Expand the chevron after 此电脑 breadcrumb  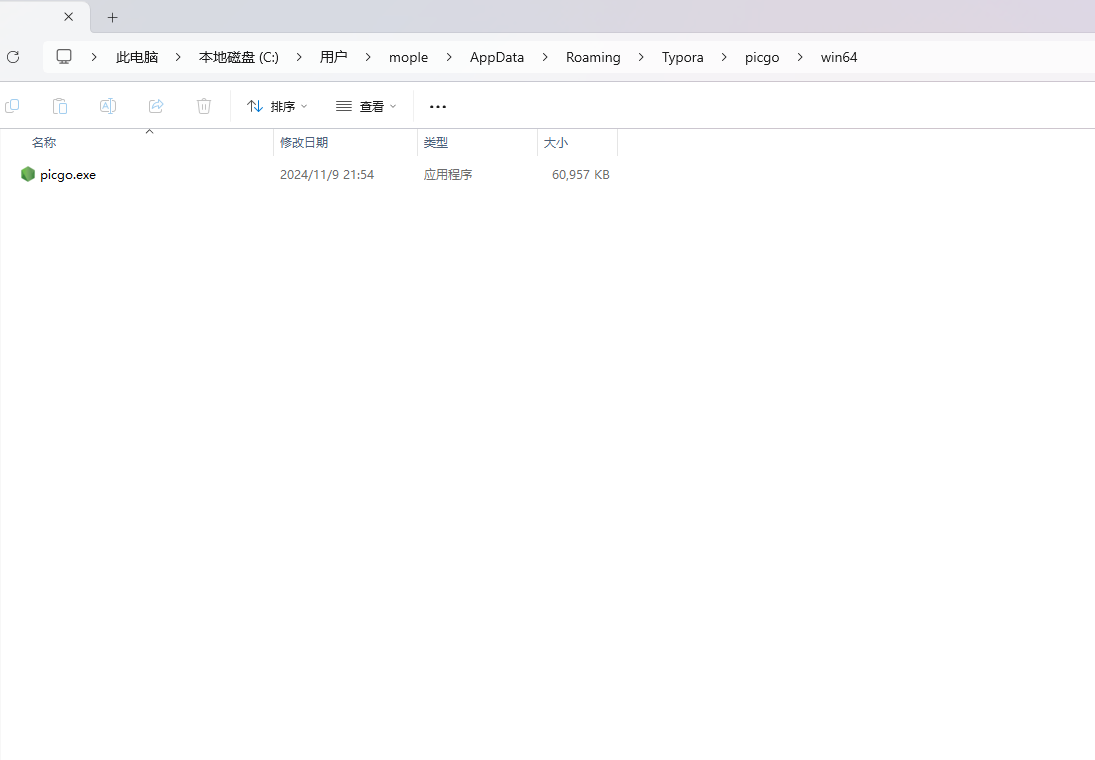tap(177, 57)
